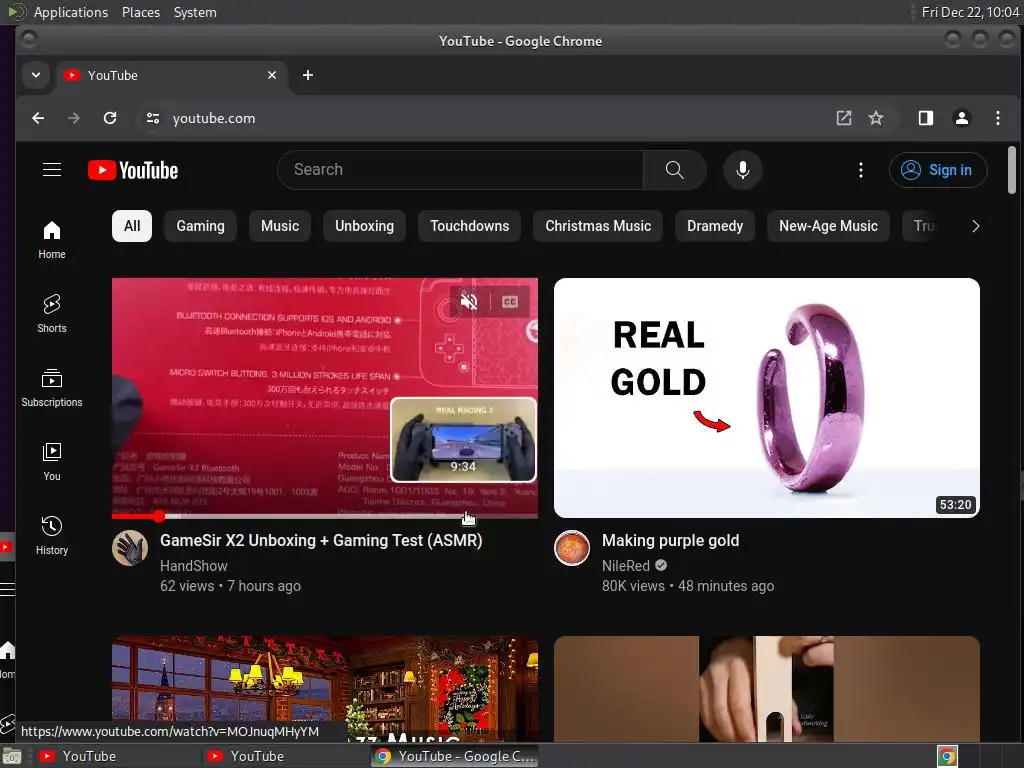
Task: Select the Dramedy filter chip
Action: (x=715, y=226)
